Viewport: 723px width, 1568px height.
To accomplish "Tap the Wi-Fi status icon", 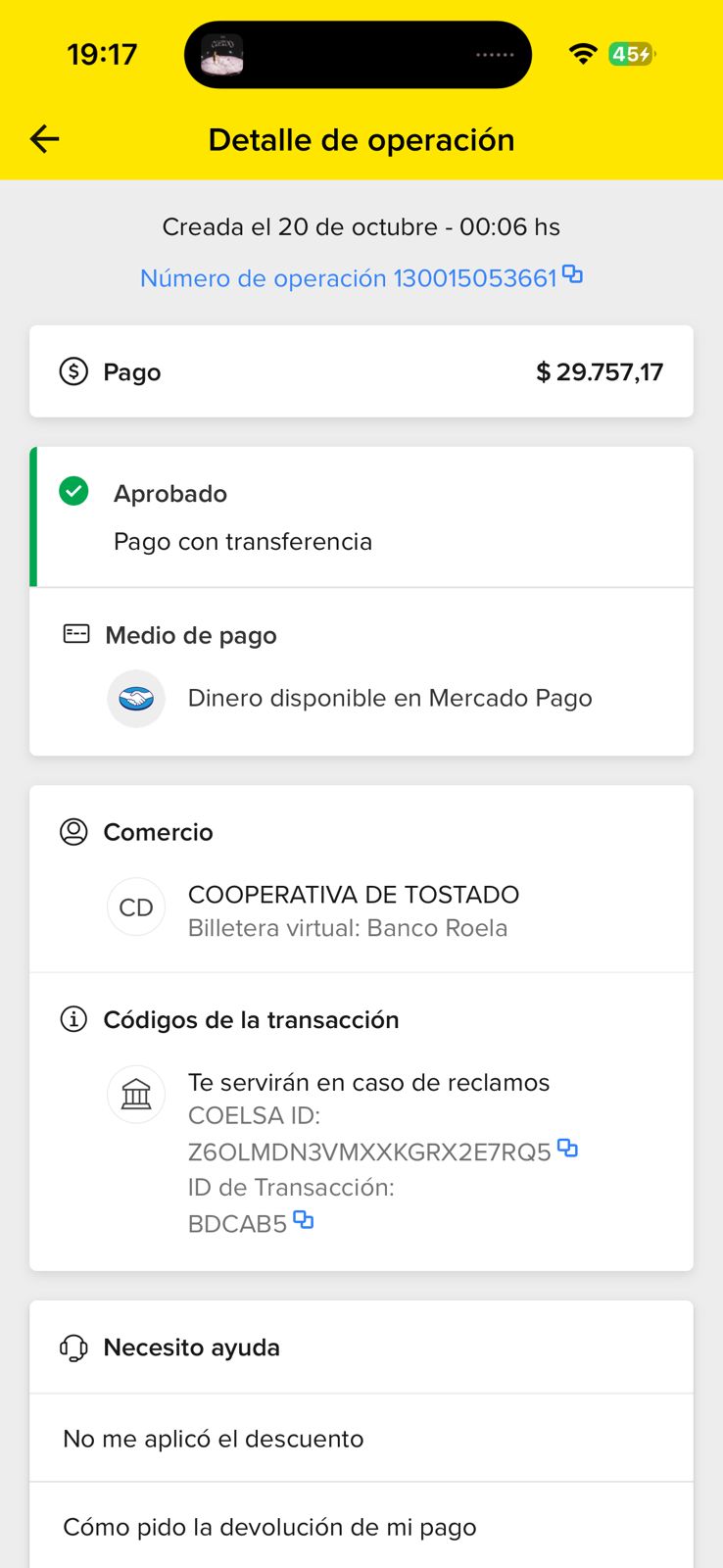I will click(x=583, y=54).
